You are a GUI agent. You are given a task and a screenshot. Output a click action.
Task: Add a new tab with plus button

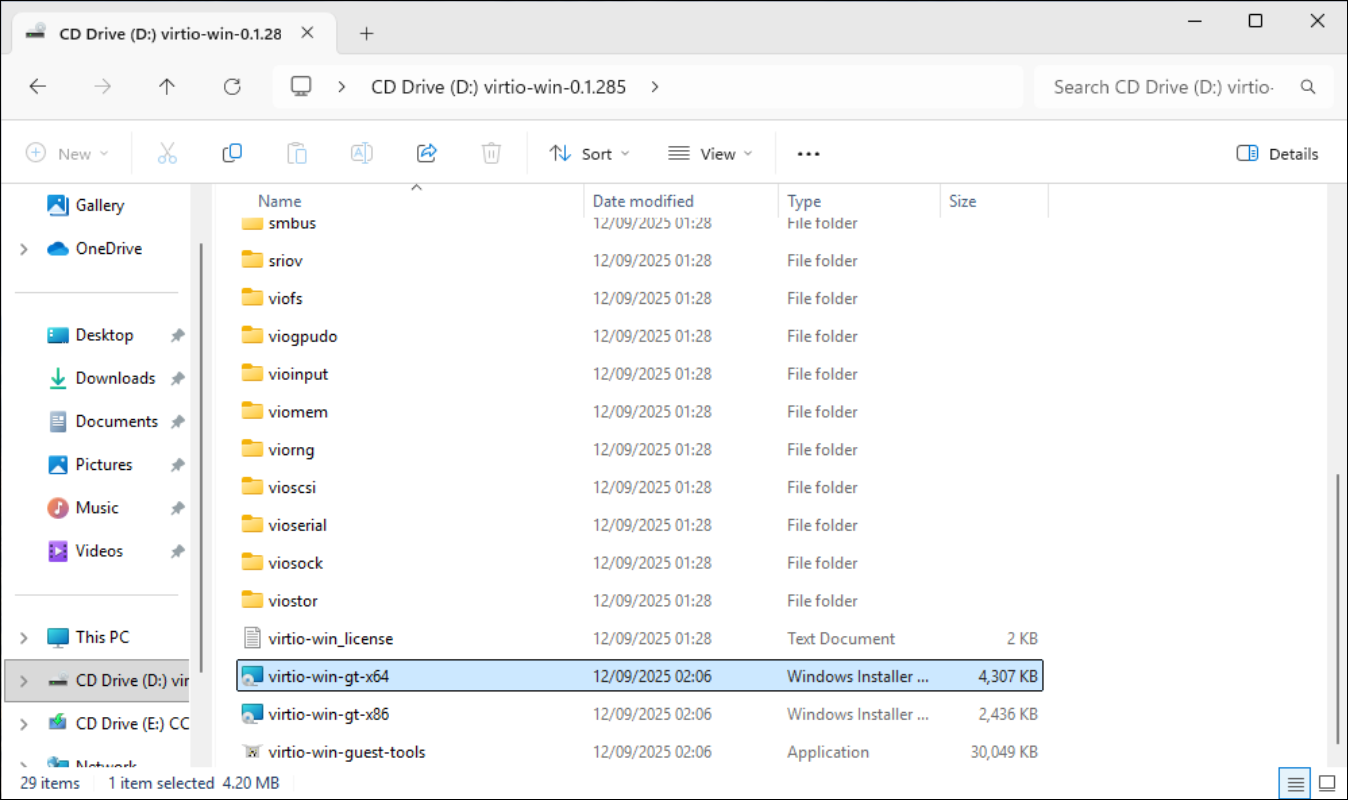pyautogui.click(x=366, y=33)
